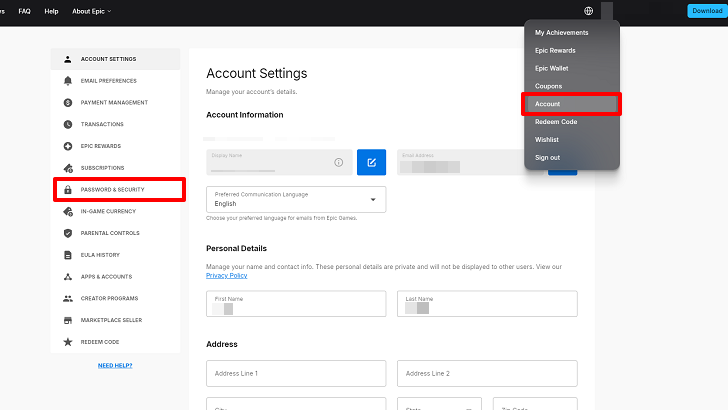Edit display name with blue pencil button
The image size is (728, 410).
point(371,162)
